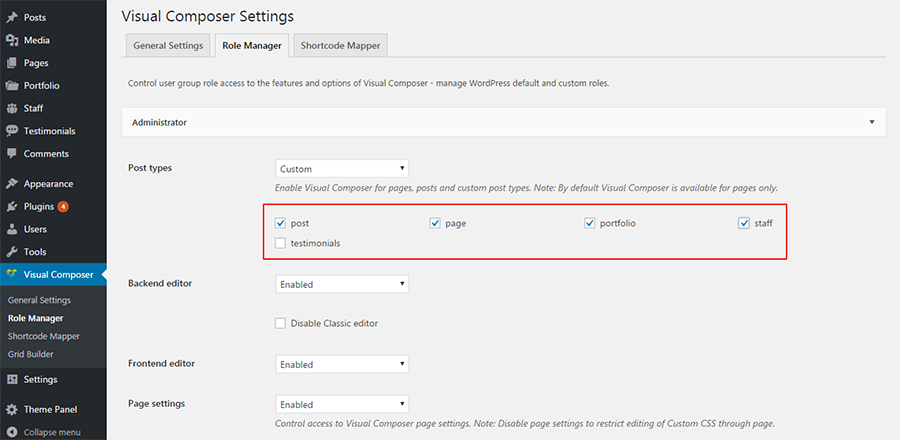Click the Media icon in sidebar
This screenshot has width=900, height=440.
pyautogui.click(x=11, y=40)
